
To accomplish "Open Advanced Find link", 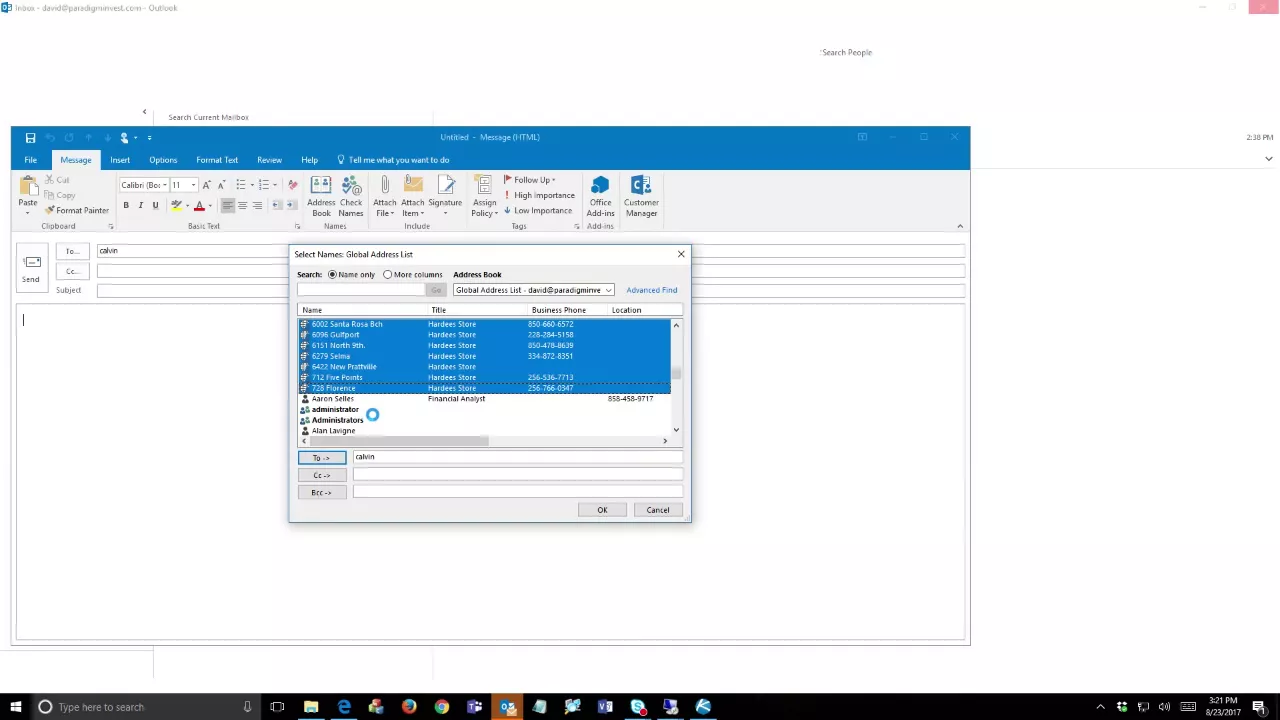I will click(x=652, y=290).
